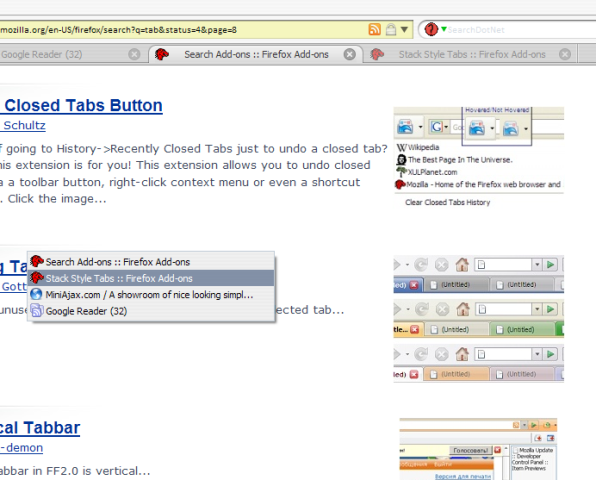
Task: Click favicon on the Search Add-ons tab
Action: [x=162, y=54]
